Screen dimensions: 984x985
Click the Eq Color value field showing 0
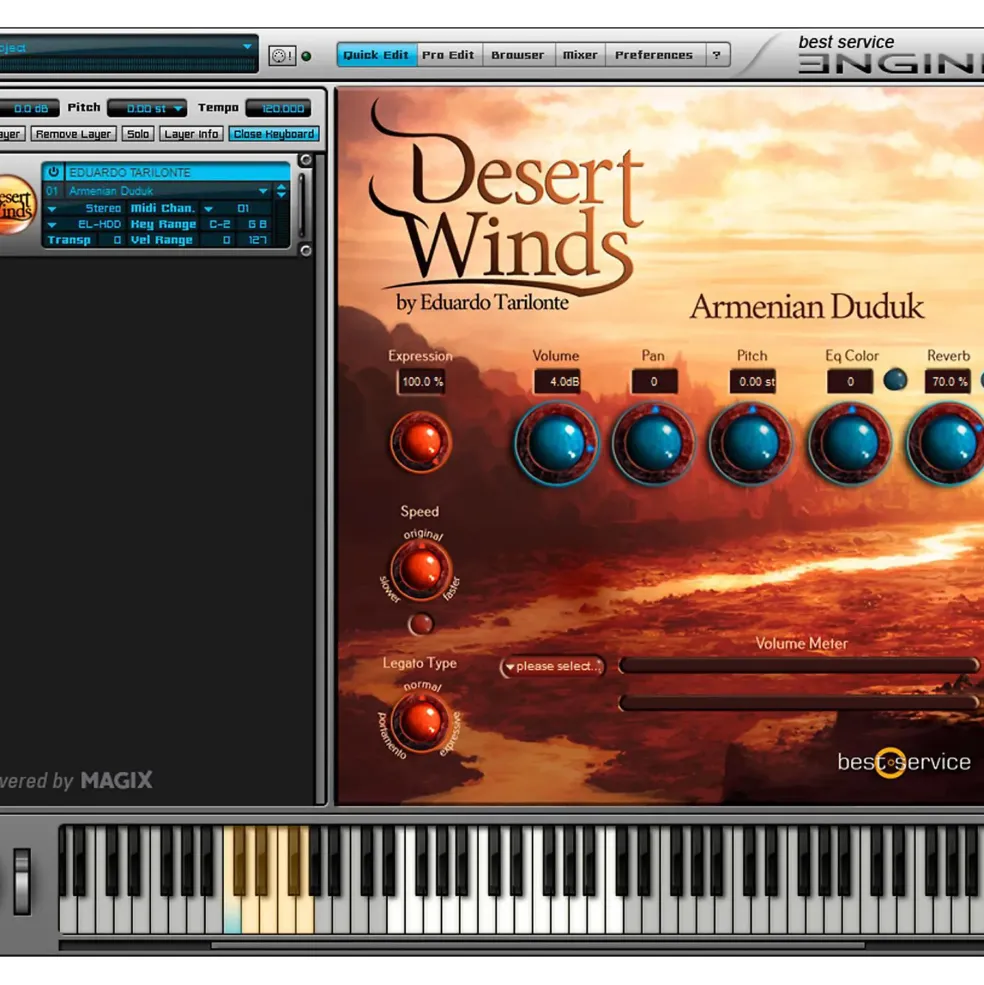click(x=850, y=381)
